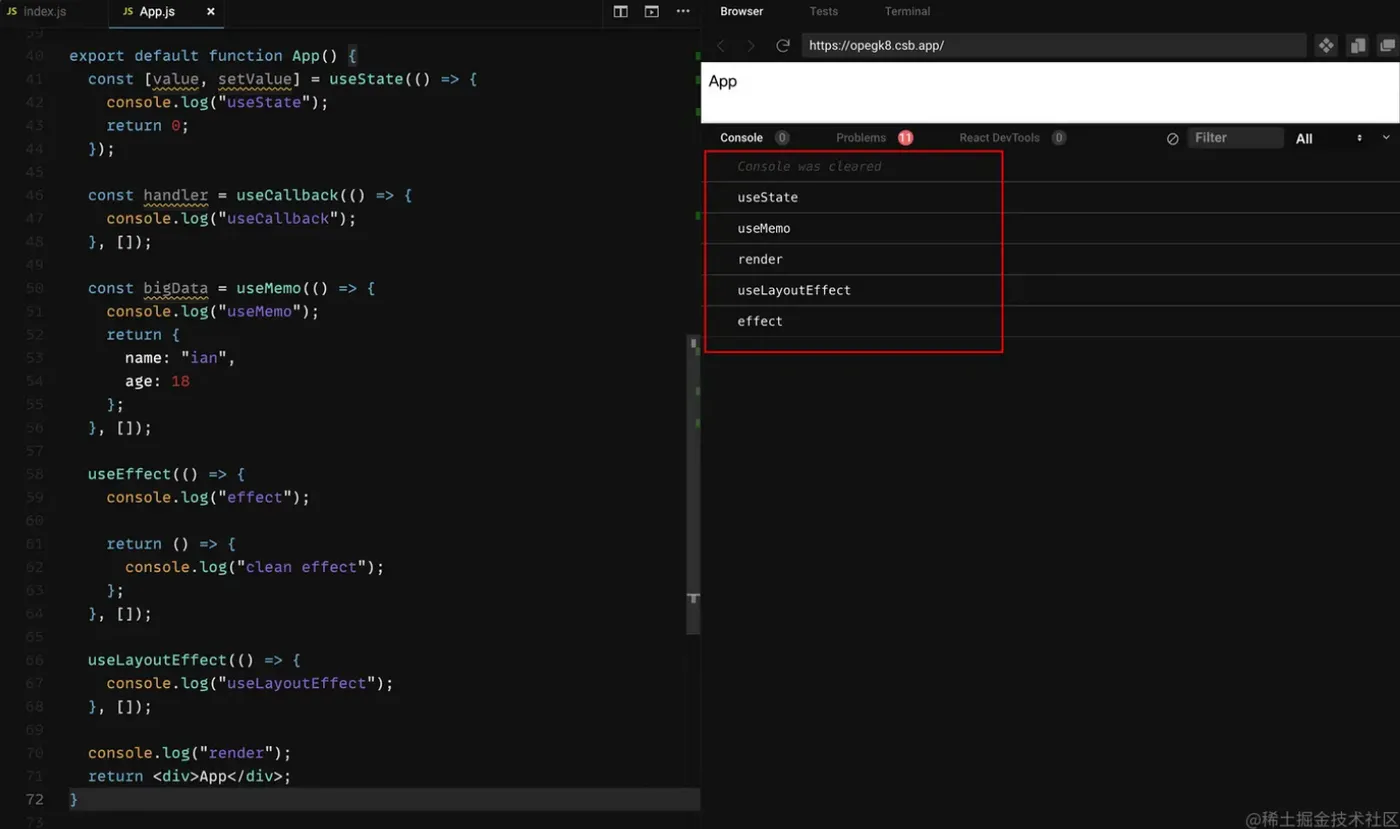Click the Problems count badge showing 11

(905, 138)
